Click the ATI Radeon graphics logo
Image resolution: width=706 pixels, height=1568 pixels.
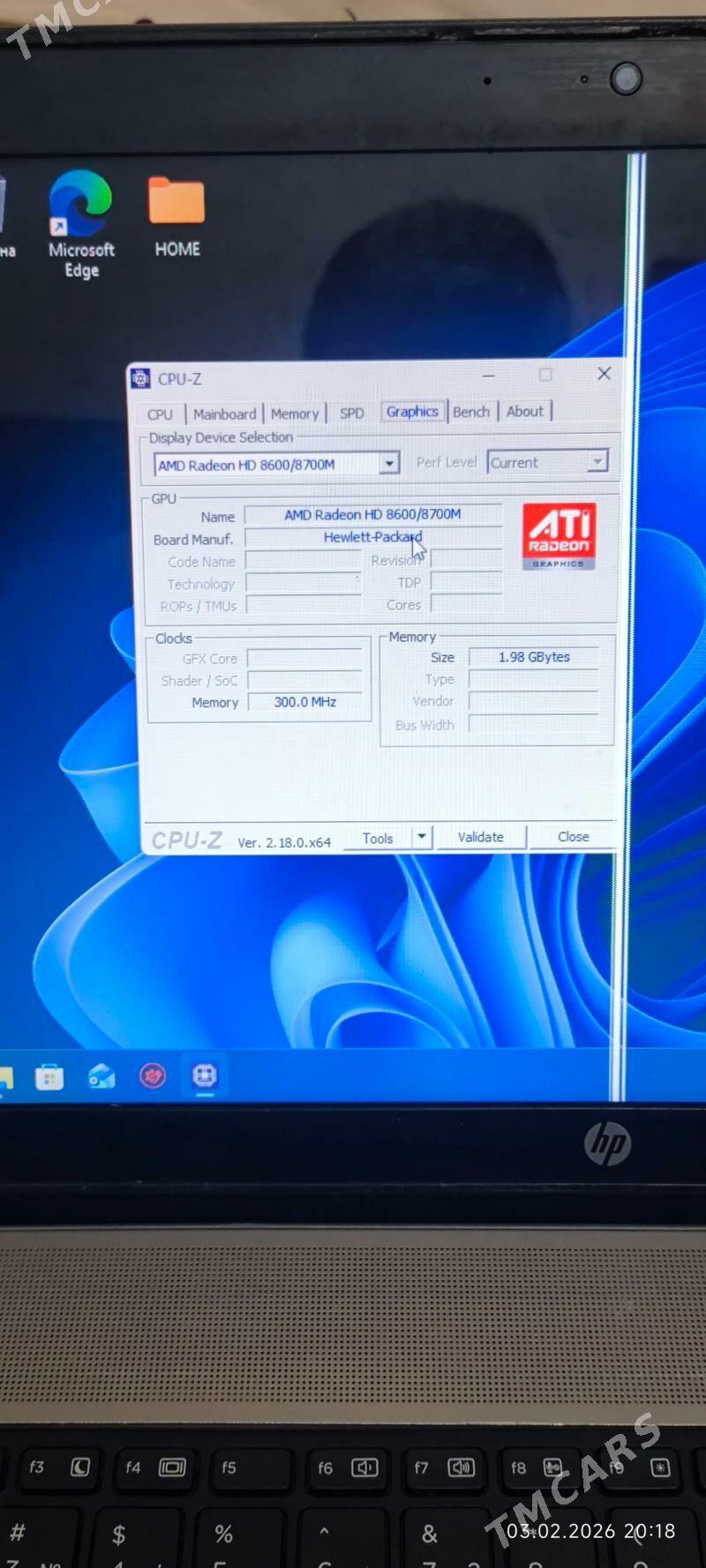[x=559, y=536]
